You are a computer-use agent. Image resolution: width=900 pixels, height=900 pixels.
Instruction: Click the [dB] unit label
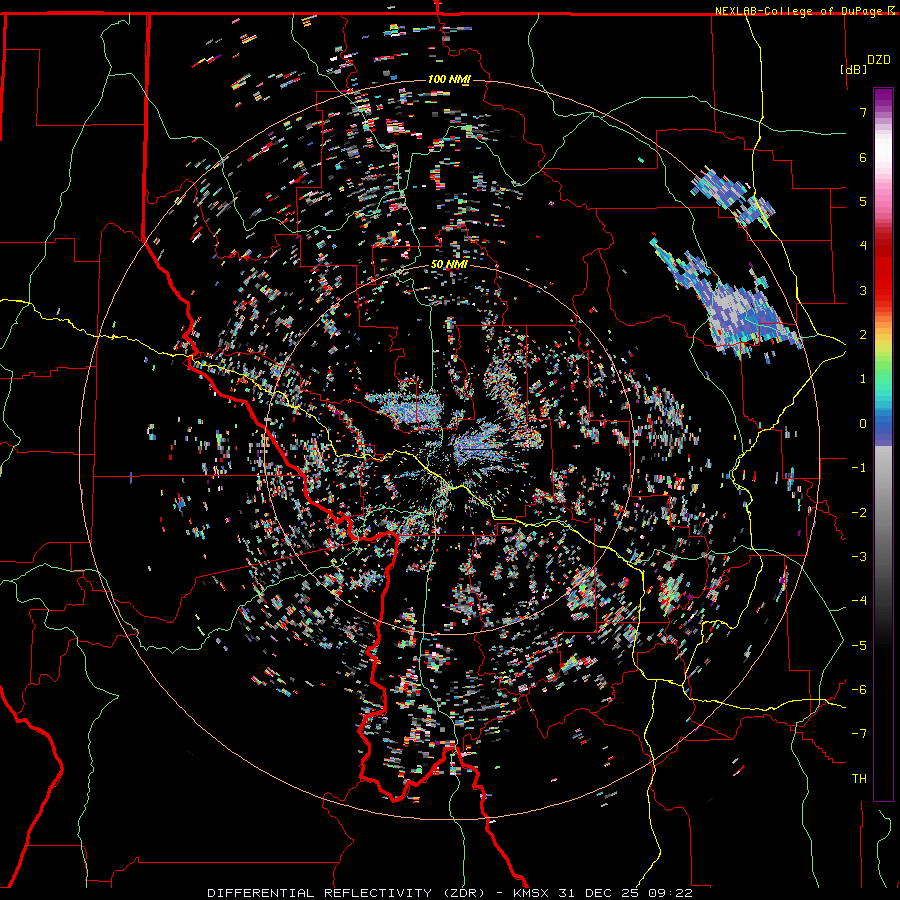pyautogui.click(x=853, y=69)
